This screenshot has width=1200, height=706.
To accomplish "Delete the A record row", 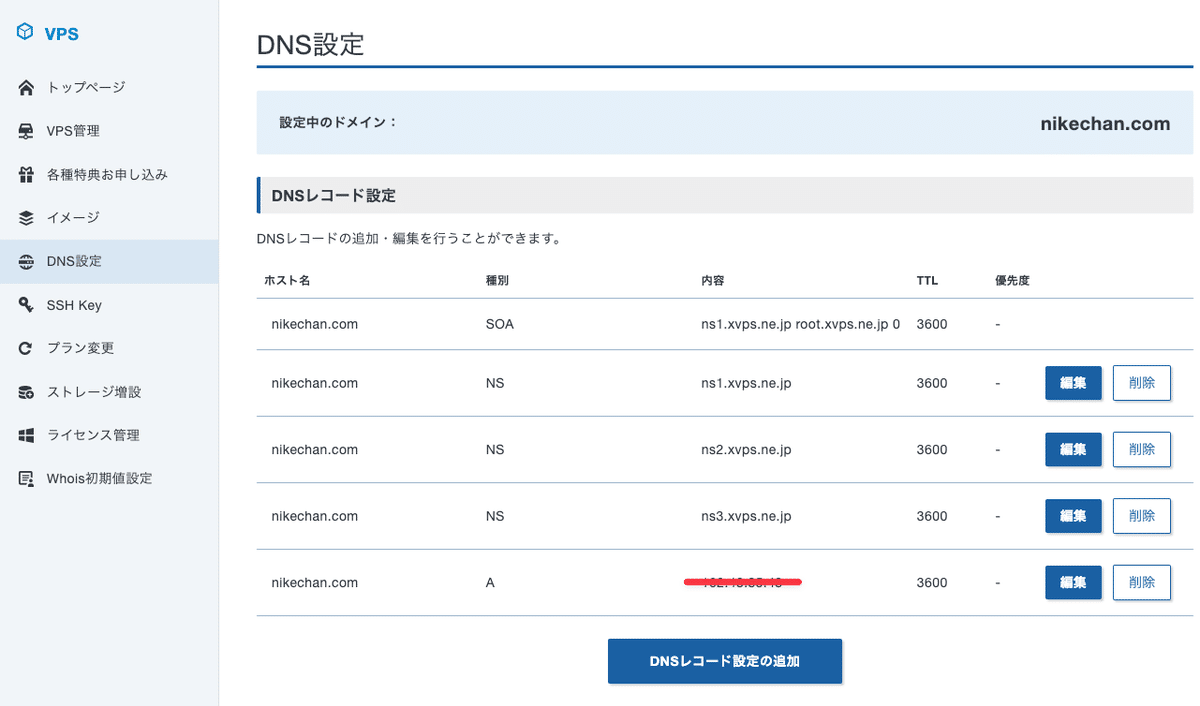I will pos(1141,583).
